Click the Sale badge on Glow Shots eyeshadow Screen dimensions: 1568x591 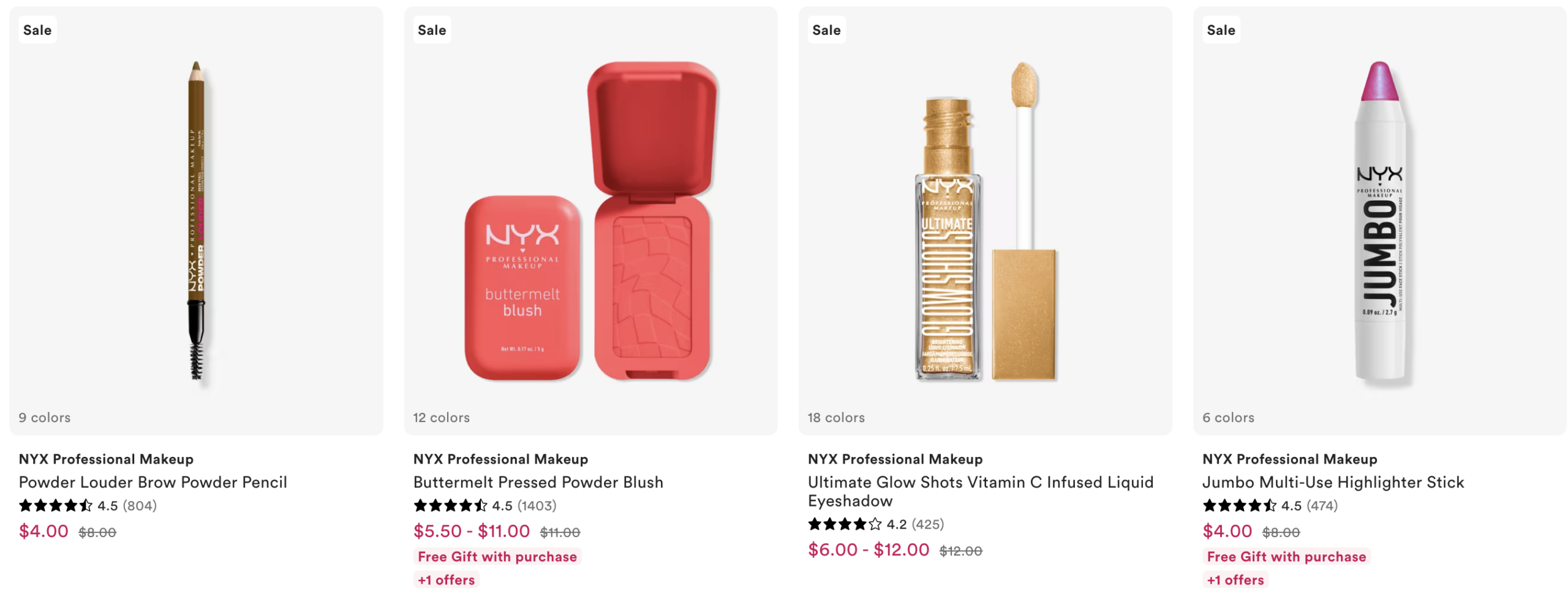point(826,30)
